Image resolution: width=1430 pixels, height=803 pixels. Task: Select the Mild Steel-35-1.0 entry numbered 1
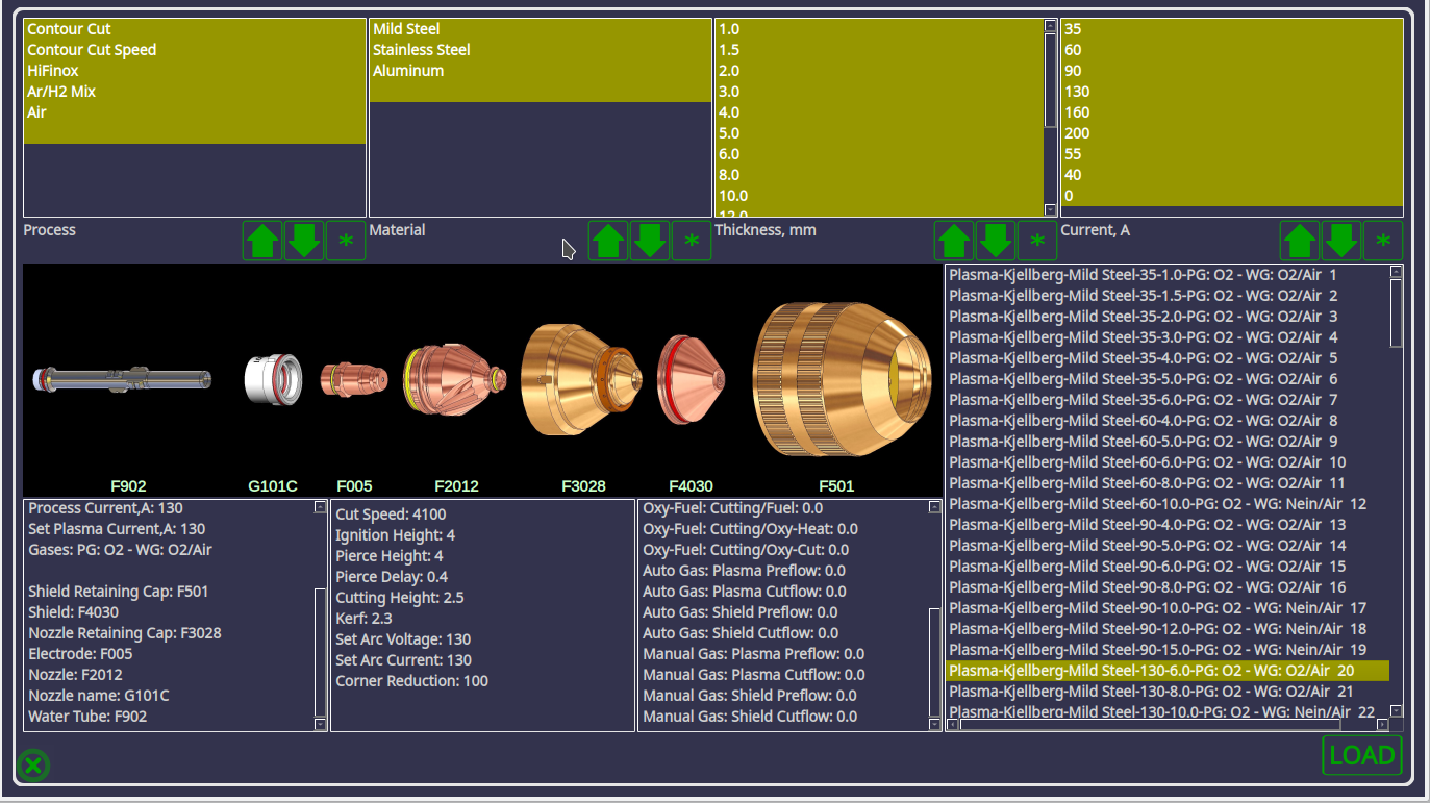pyautogui.click(x=1142, y=275)
